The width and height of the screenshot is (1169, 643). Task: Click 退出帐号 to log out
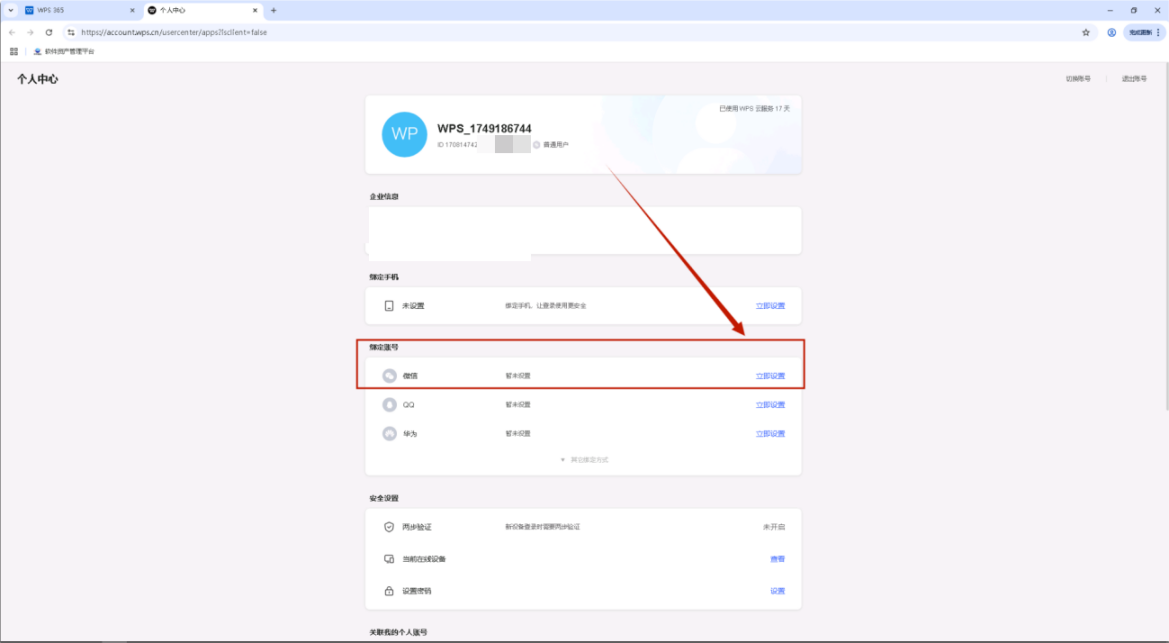click(x=1134, y=79)
